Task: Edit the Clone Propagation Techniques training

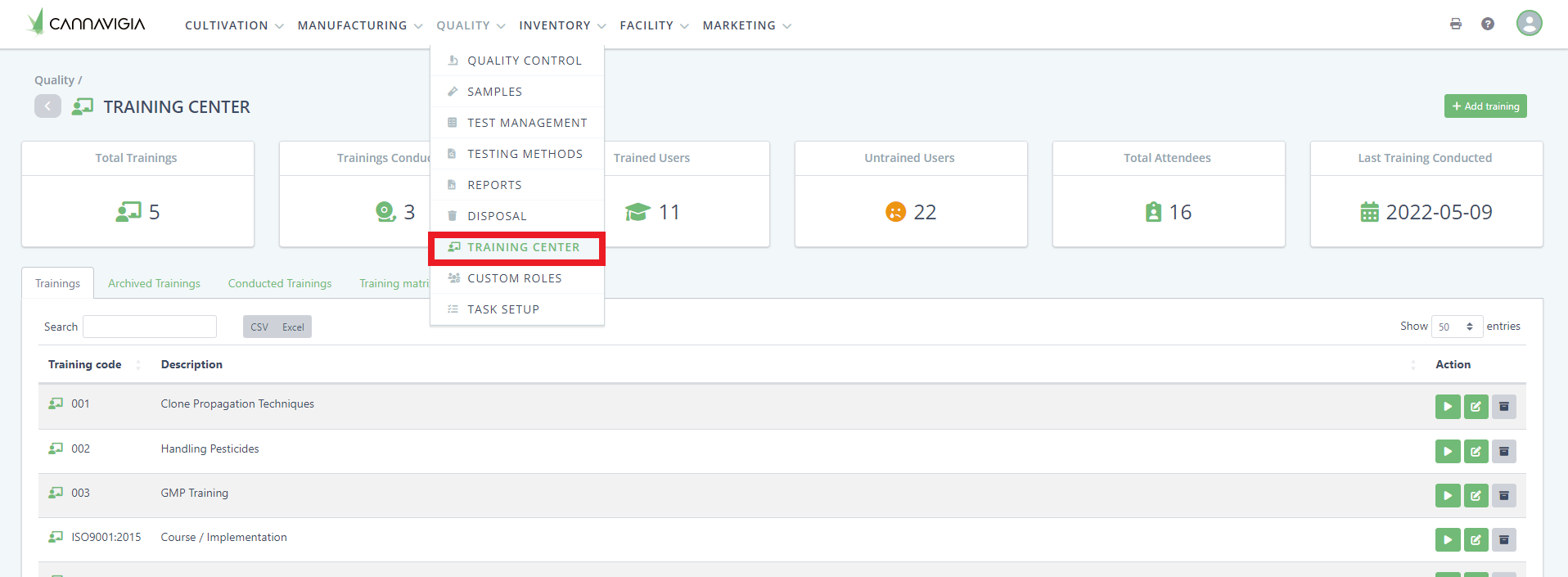Action: tap(1476, 407)
